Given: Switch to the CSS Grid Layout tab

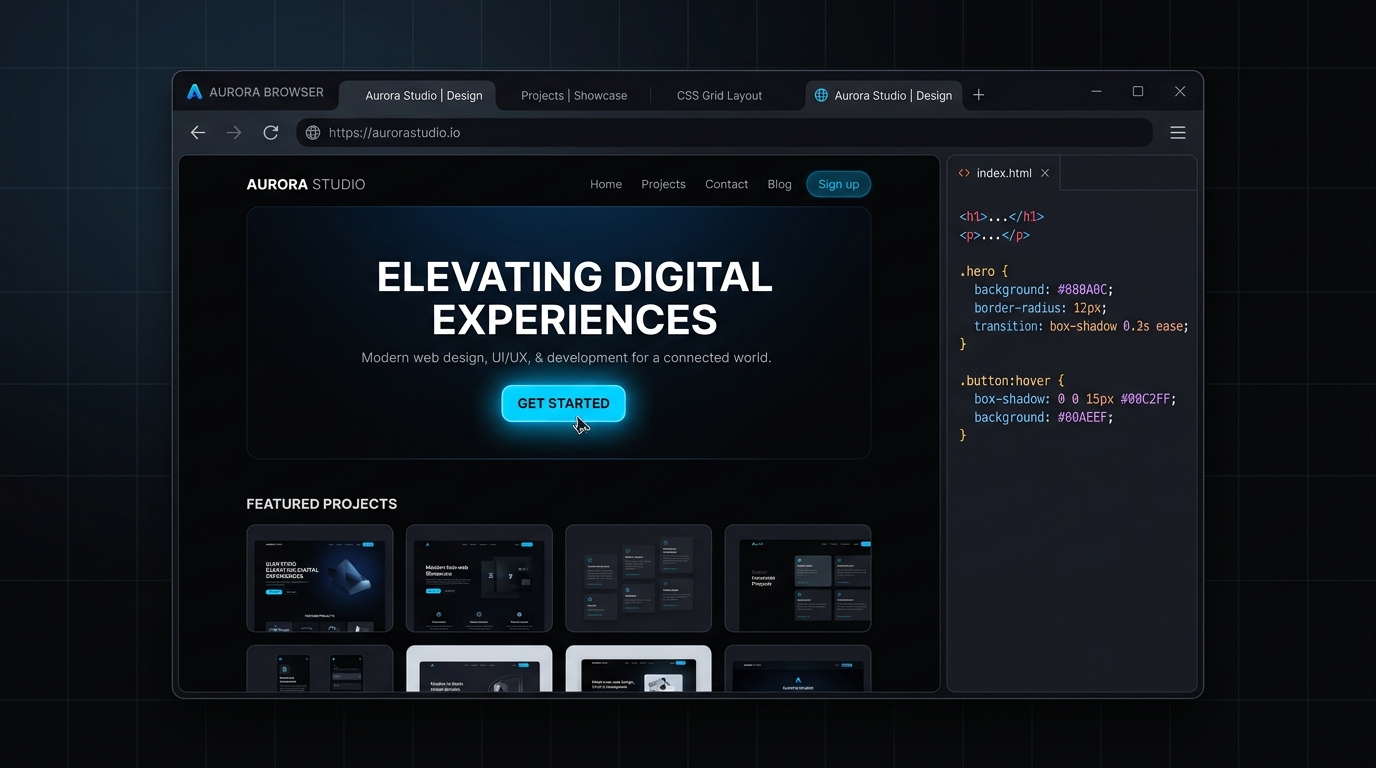Looking at the screenshot, I should pyautogui.click(x=719, y=95).
